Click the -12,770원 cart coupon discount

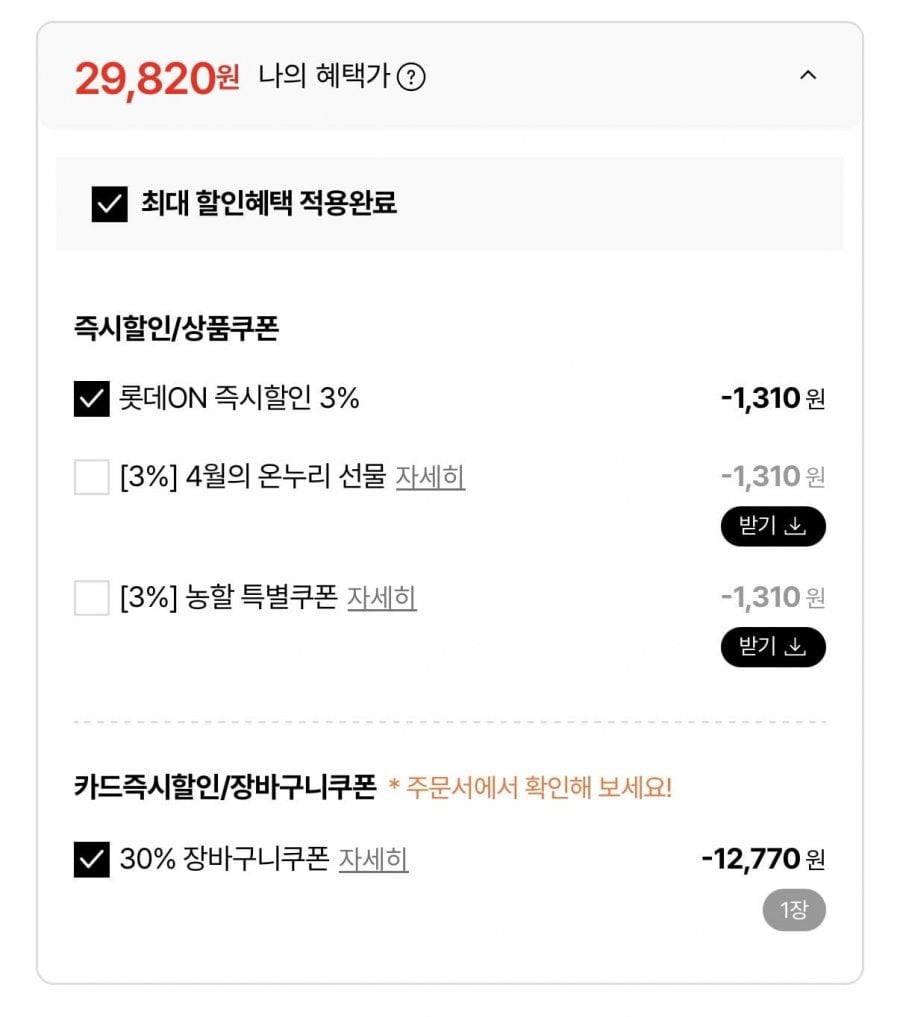tap(763, 859)
